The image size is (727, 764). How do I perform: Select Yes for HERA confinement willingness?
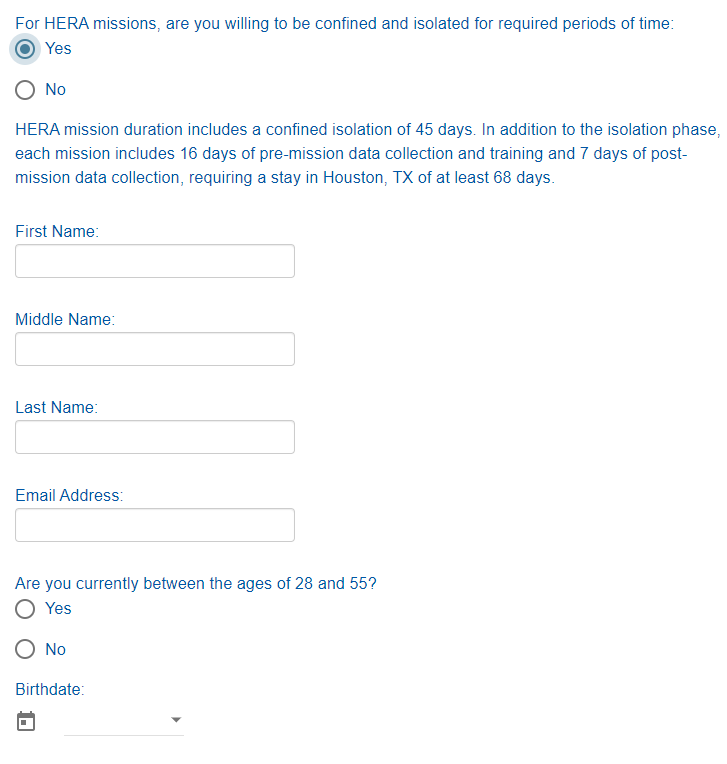tap(27, 49)
